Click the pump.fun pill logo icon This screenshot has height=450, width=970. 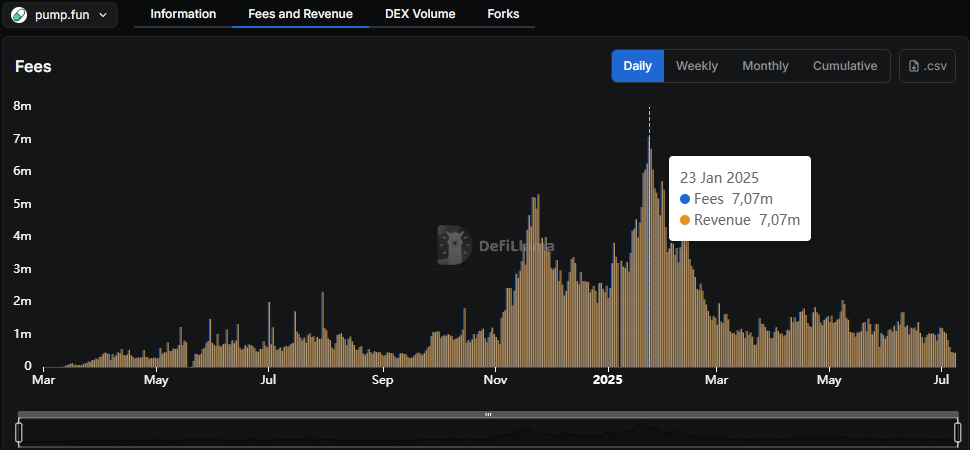[20, 15]
